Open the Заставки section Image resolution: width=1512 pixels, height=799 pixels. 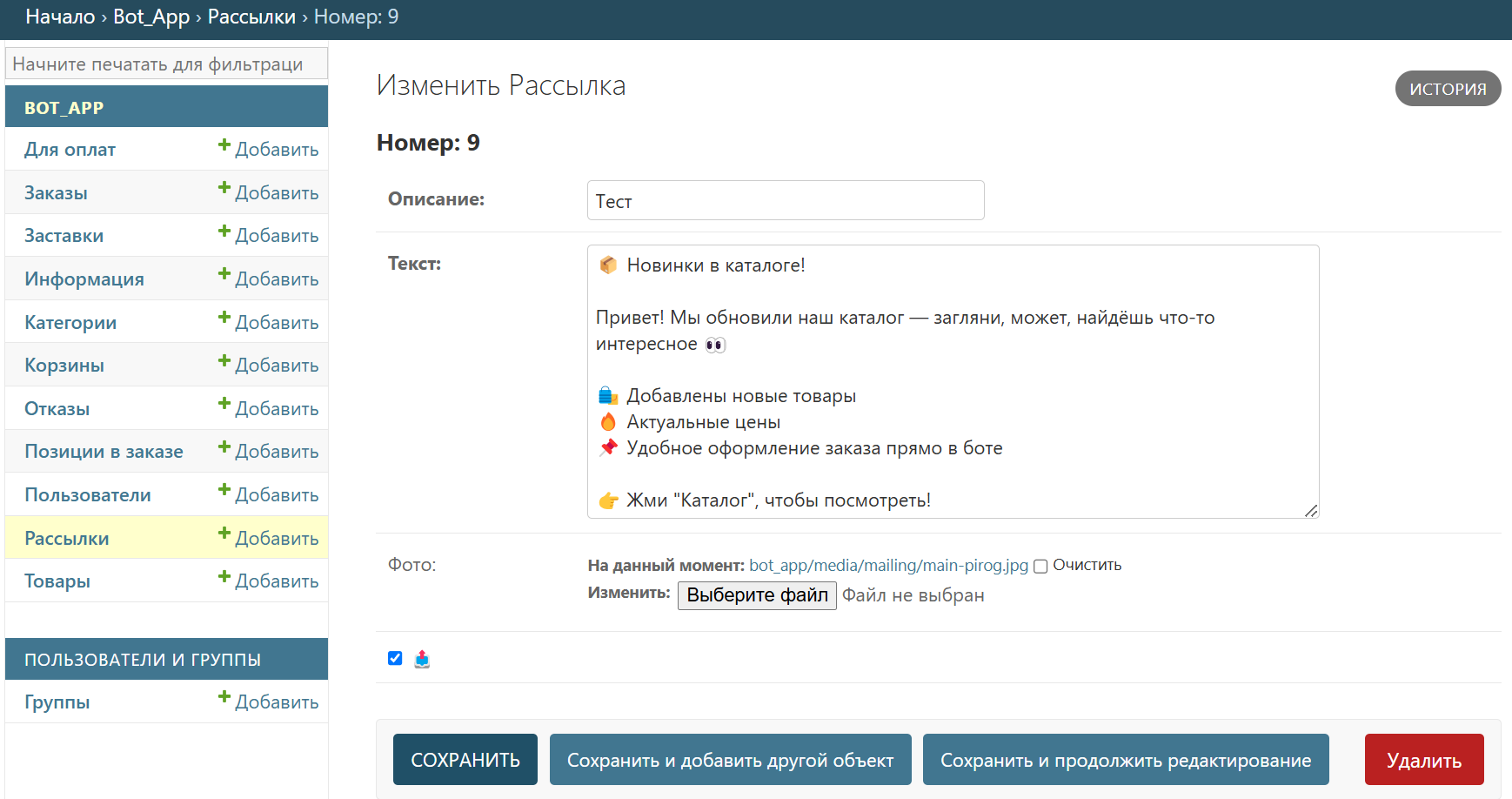click(64, 236)
